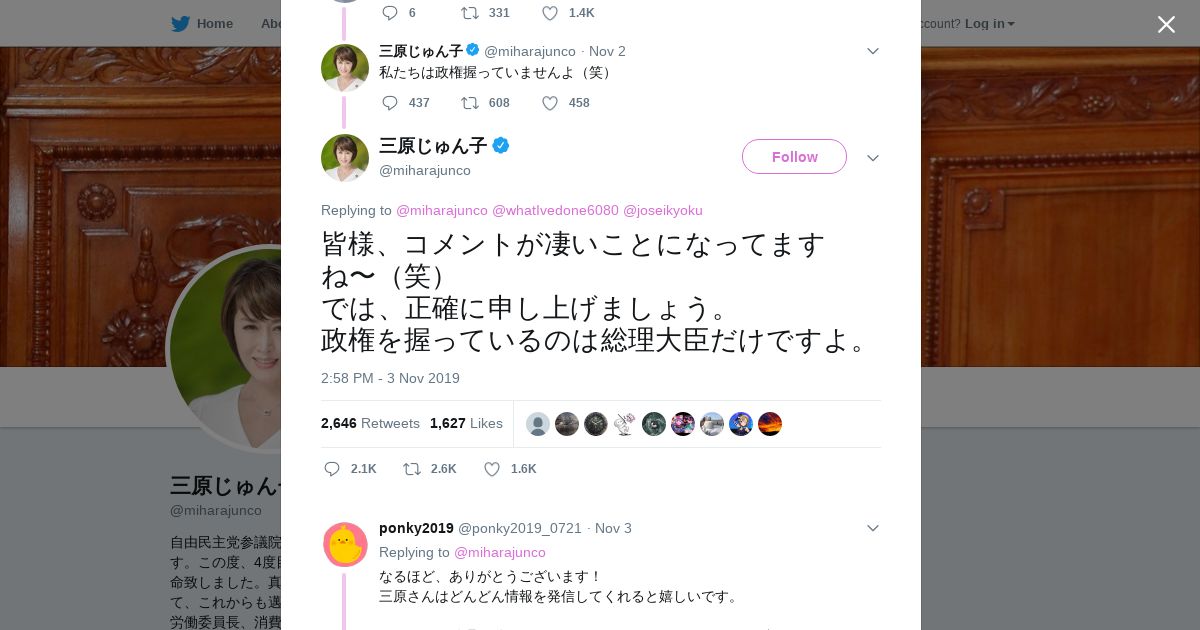Like the Nov 2 tweet with 458 likes
Image resolution: width=1200 pixels, height=630 pixels.
550,103
